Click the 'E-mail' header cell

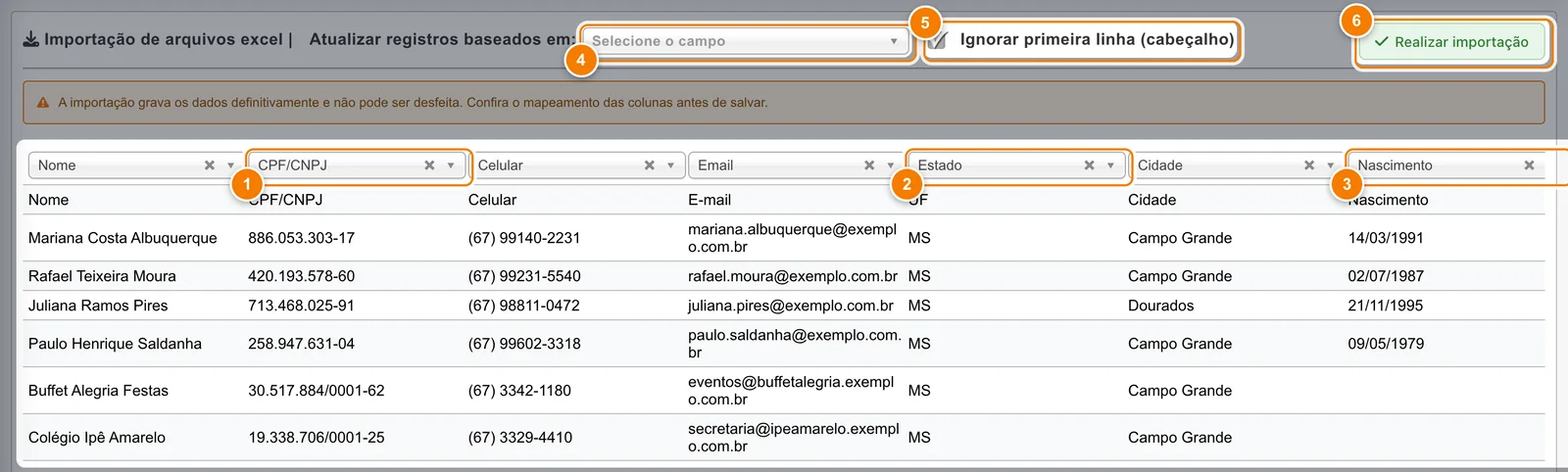pos(710,200)
